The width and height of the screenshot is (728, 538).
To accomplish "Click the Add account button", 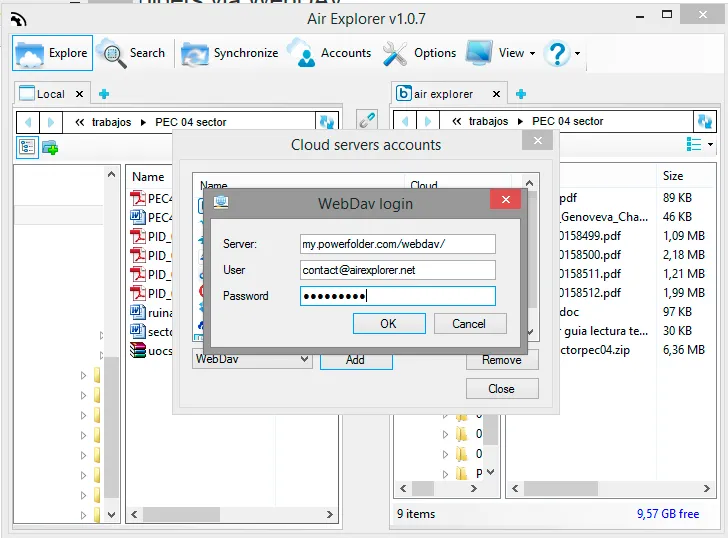I will pyautogui.click(x=356, y=360).
